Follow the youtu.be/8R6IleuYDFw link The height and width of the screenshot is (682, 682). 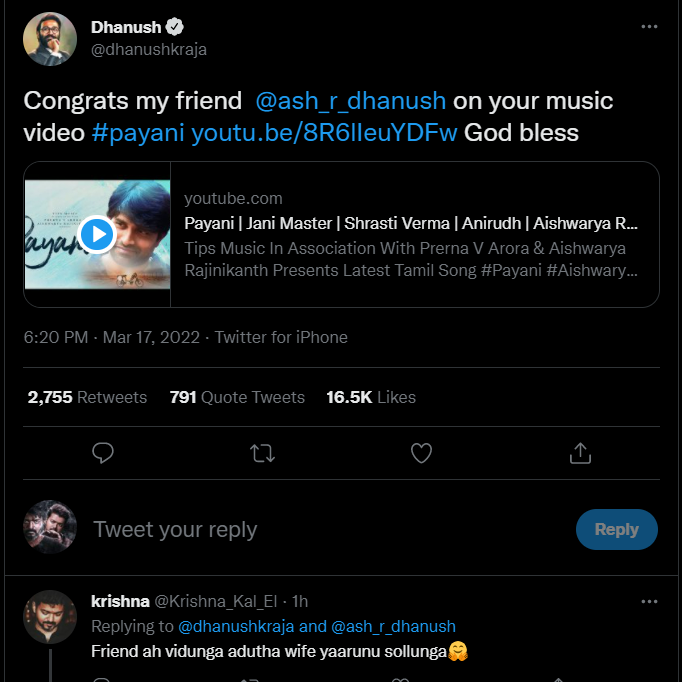coord(324,132)
